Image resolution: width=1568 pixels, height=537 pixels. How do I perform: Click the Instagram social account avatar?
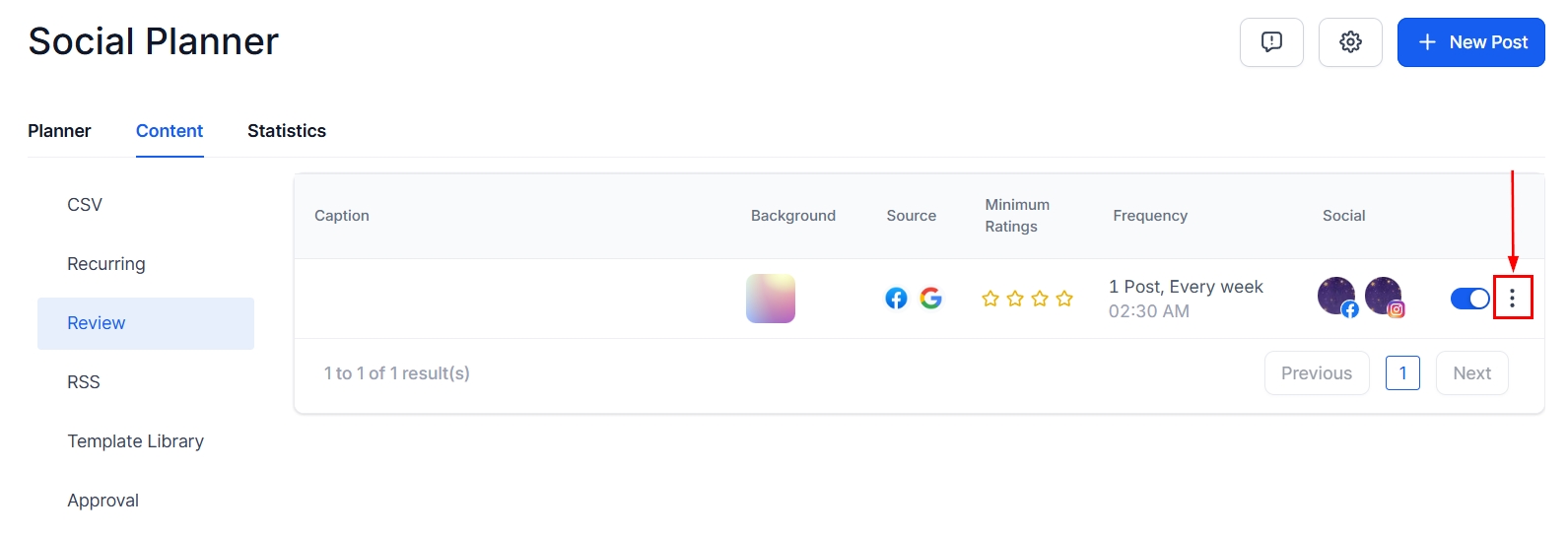1384,297
